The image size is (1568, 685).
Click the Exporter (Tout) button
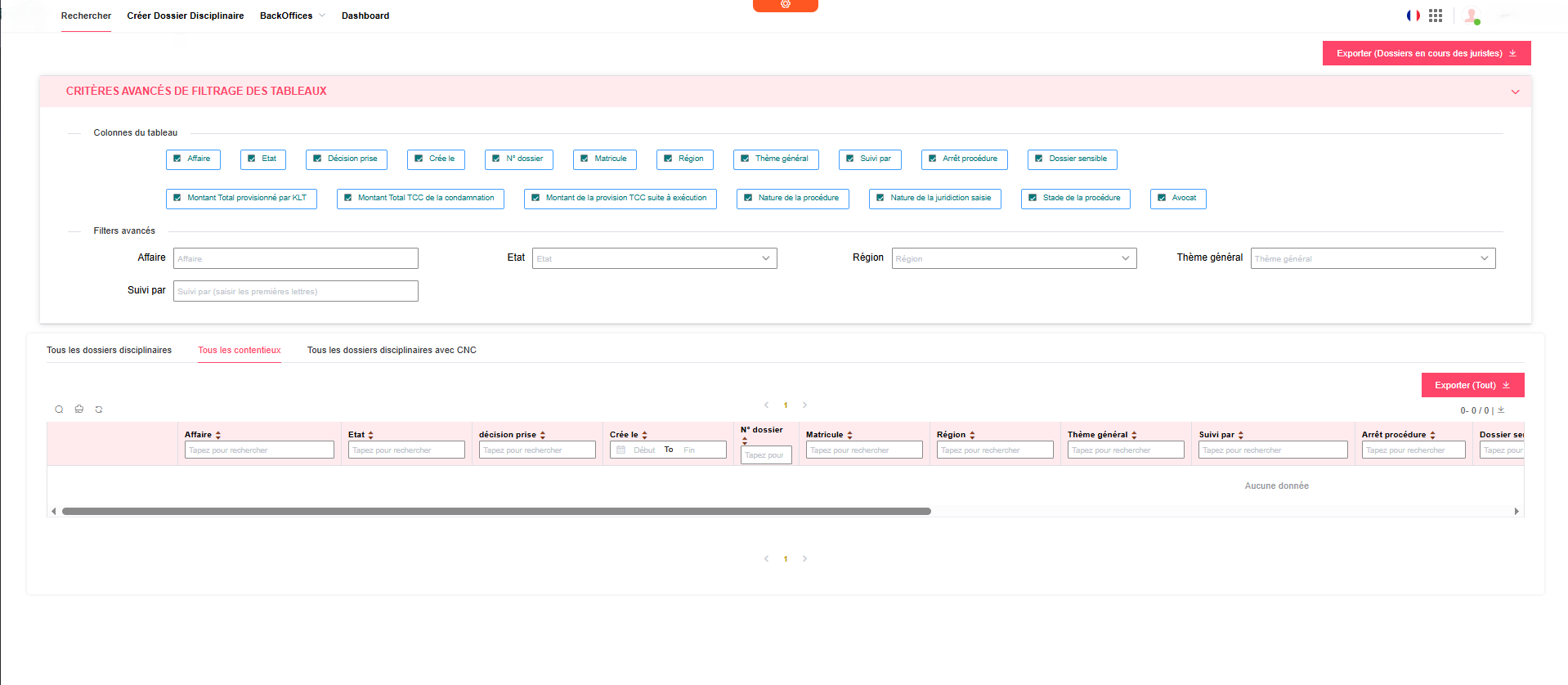click(x=1472, y=385)
